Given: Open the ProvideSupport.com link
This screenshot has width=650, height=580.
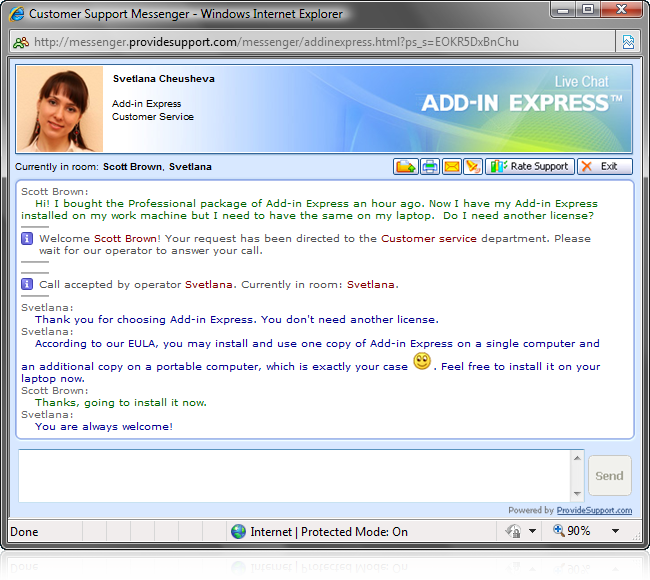Looking at the screenshot, I should (594, 510).
